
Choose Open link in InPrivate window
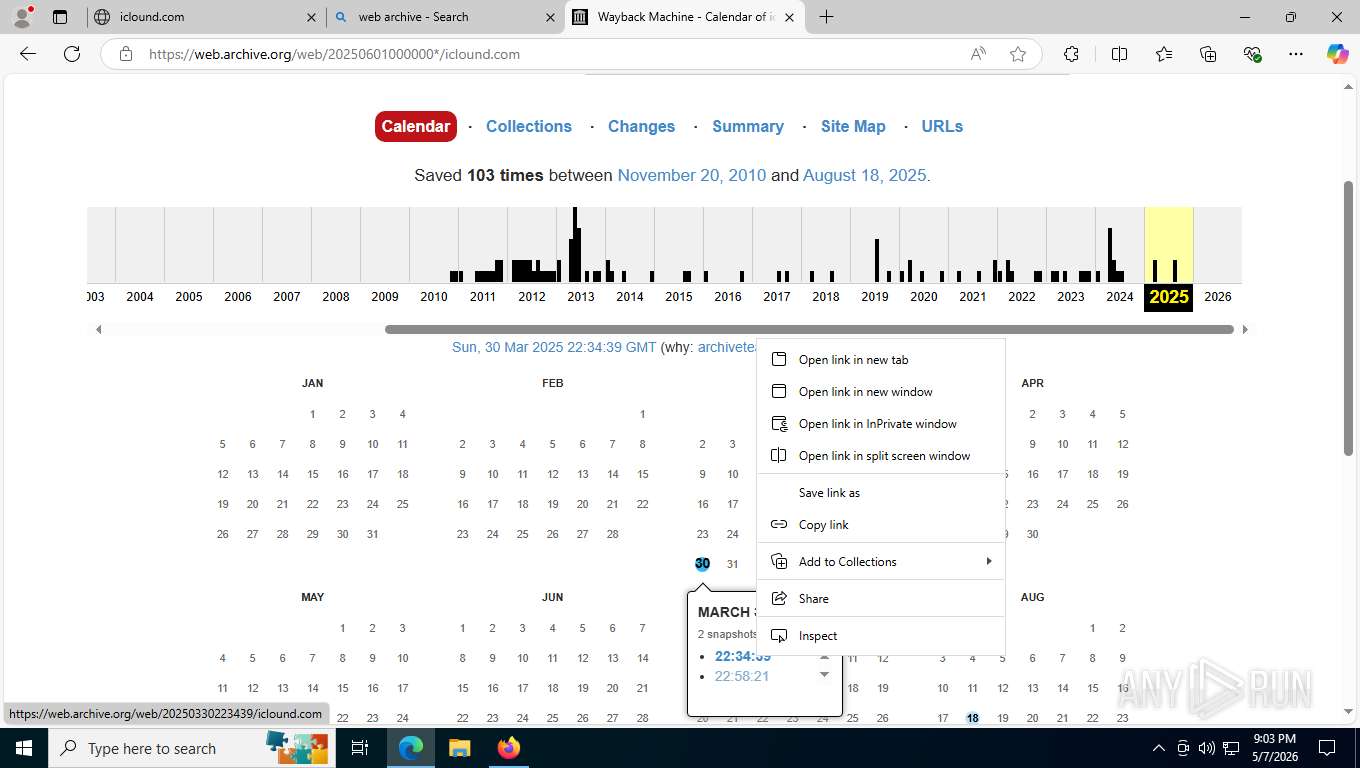click(x=881, y=424)
